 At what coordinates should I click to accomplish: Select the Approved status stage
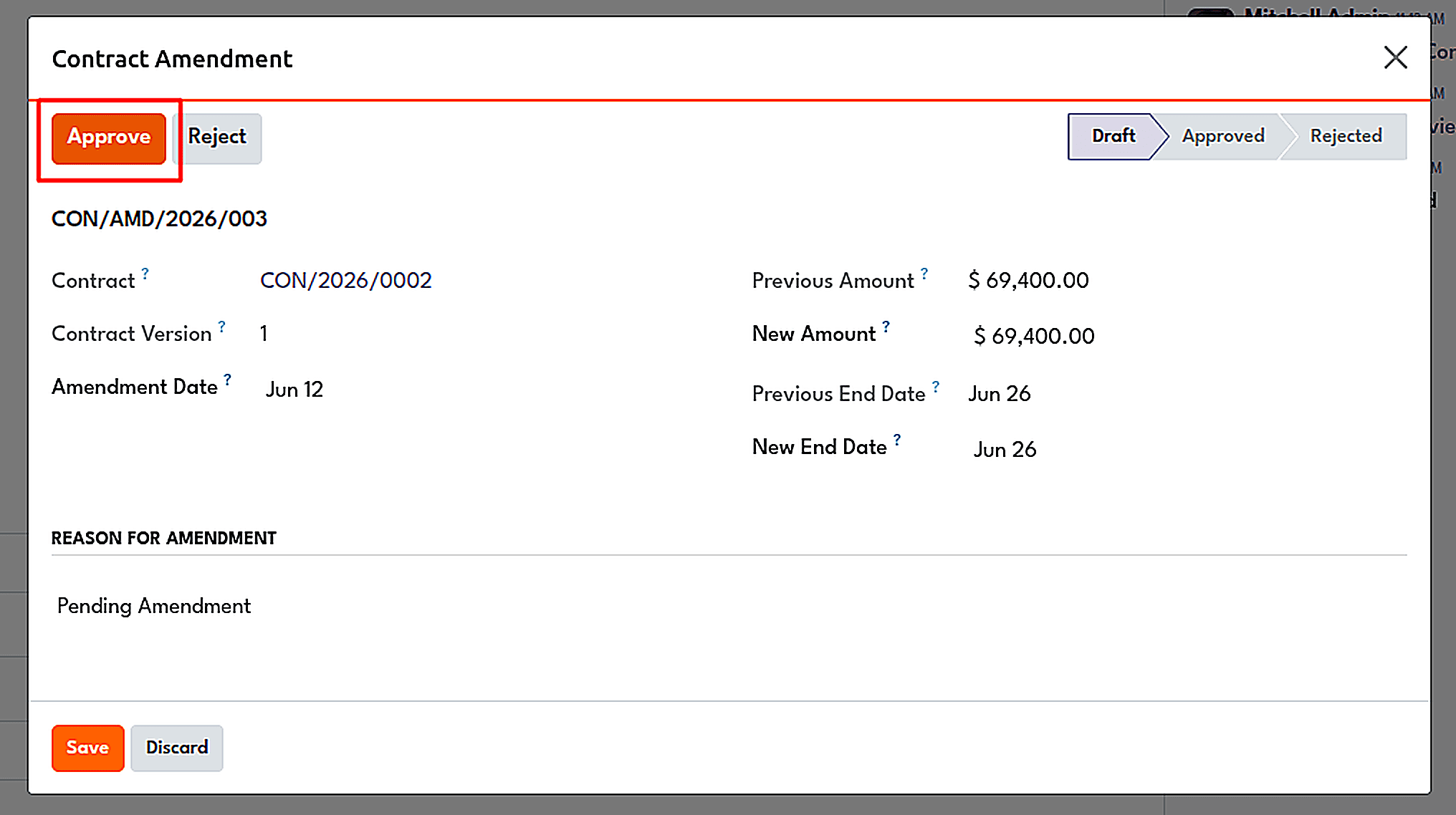(x=1223, y=136)
